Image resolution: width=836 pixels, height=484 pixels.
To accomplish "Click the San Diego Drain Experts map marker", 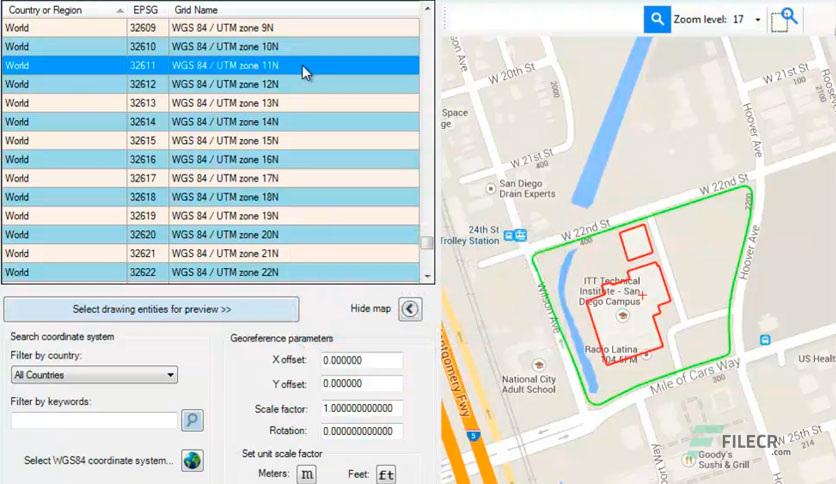I will click(491, 189).
